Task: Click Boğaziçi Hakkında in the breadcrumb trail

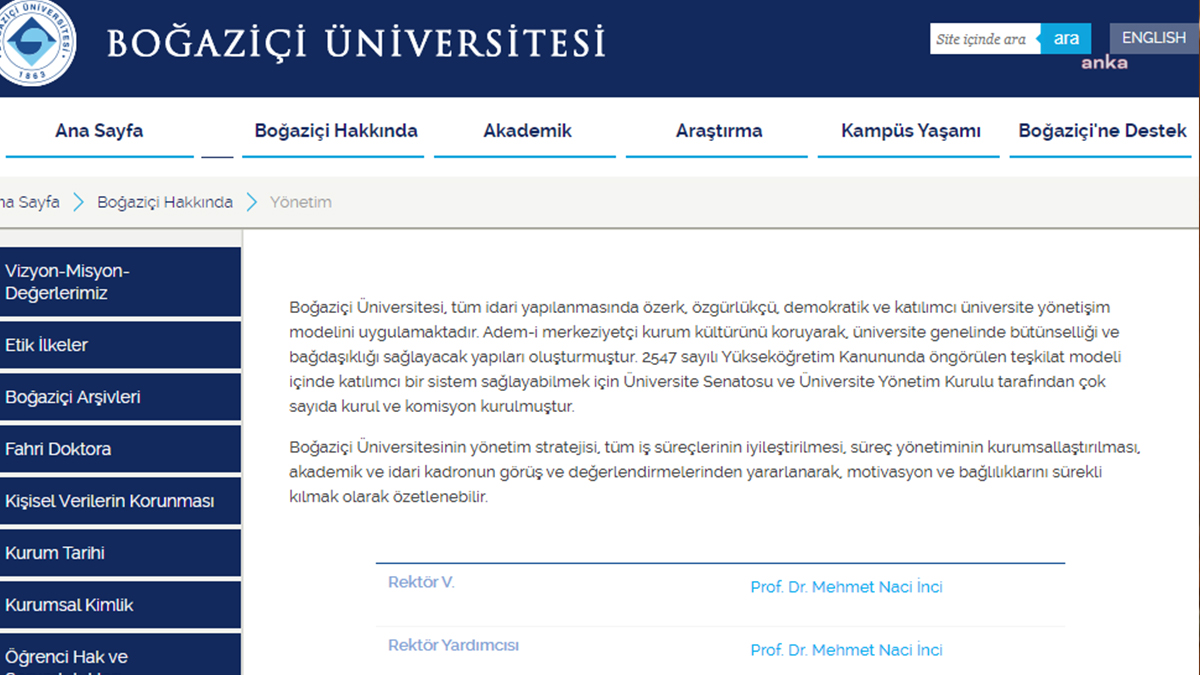Action: pyautogui.click(x=163, y=201)
